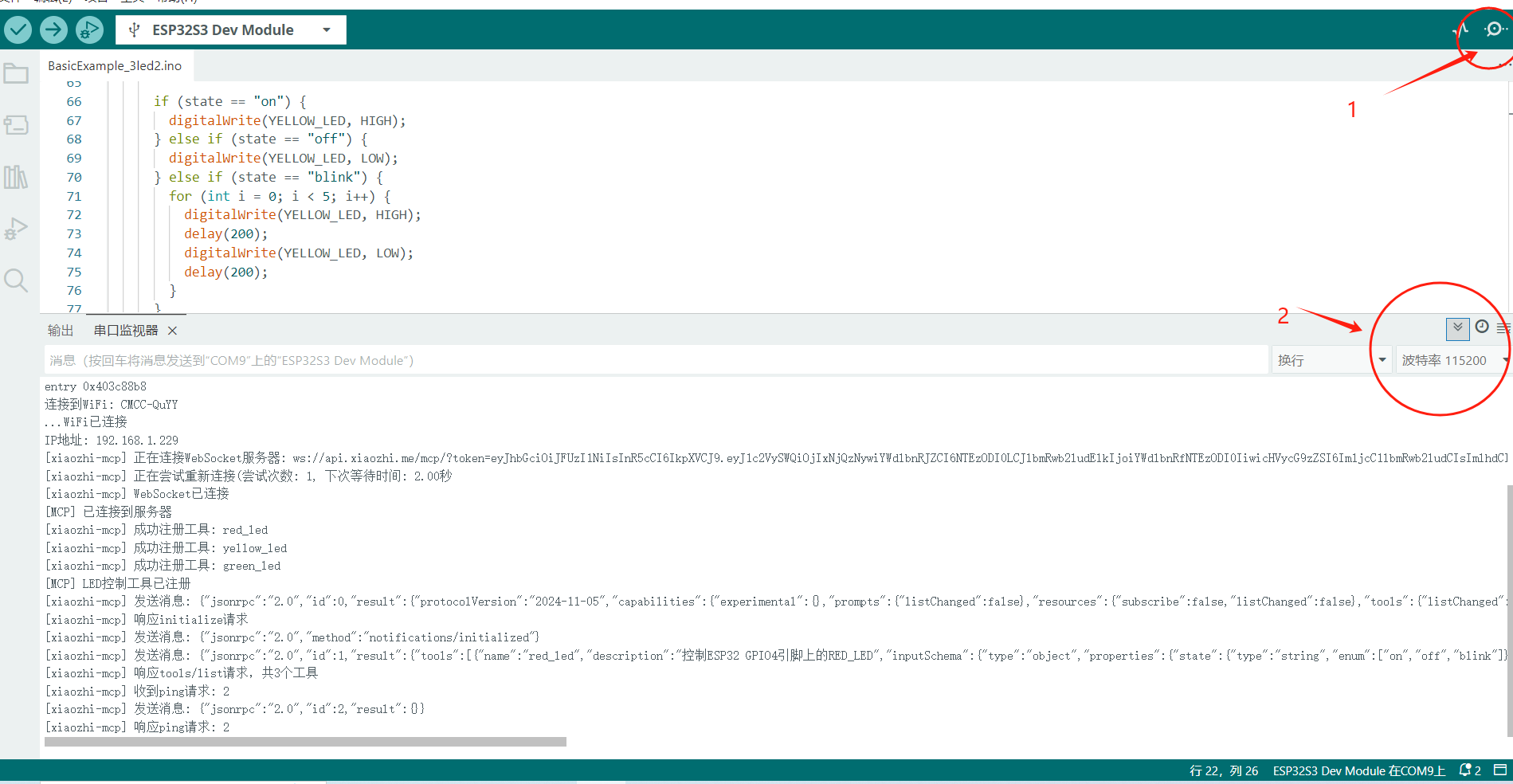
Task: Click log line 成功注册工具: red_led
Action: click(x=156, y=530)
